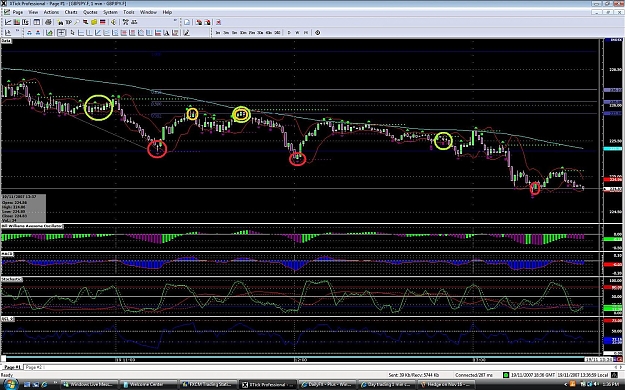
Task: Click the red X delete page icon
Action: pyautogui.click(x=218, y=22)
